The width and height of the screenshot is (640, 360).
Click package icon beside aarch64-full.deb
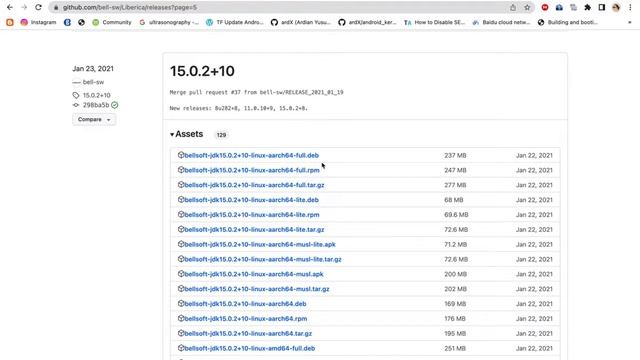[181, 155]
